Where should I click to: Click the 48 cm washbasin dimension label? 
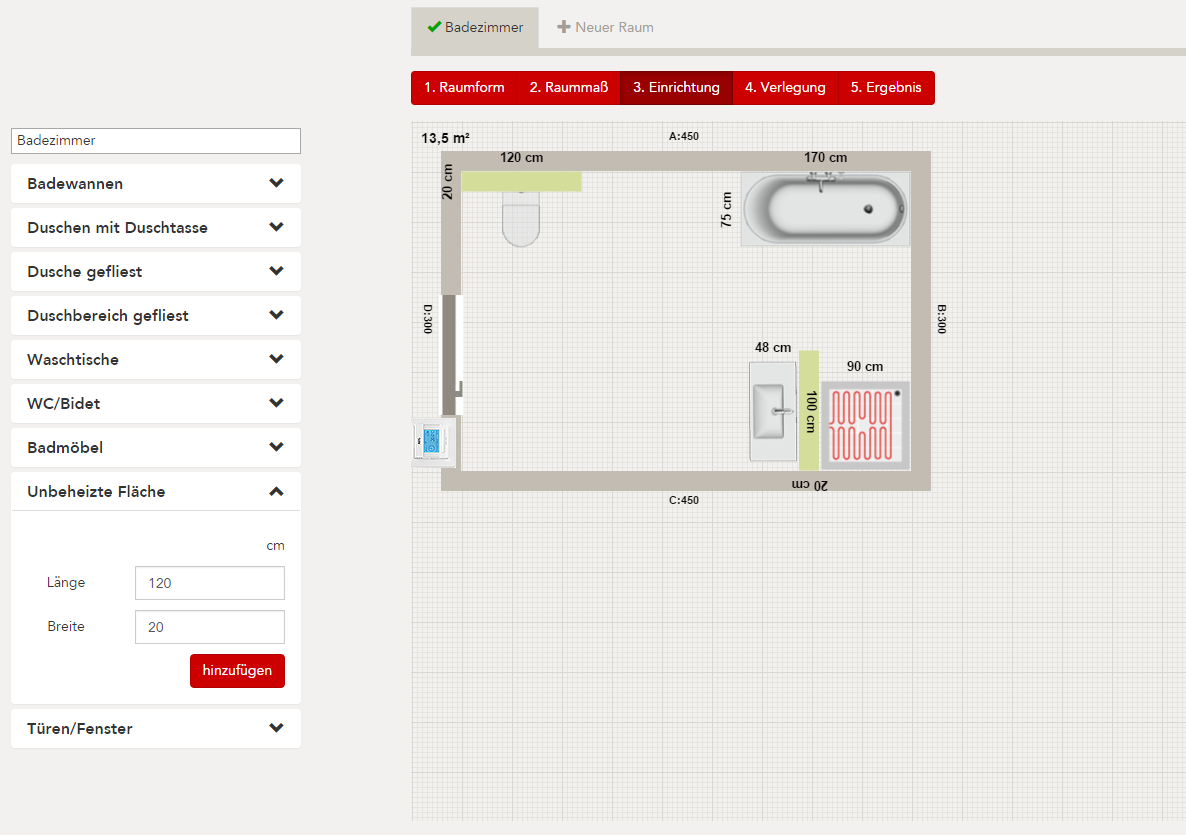coord(773,347)
